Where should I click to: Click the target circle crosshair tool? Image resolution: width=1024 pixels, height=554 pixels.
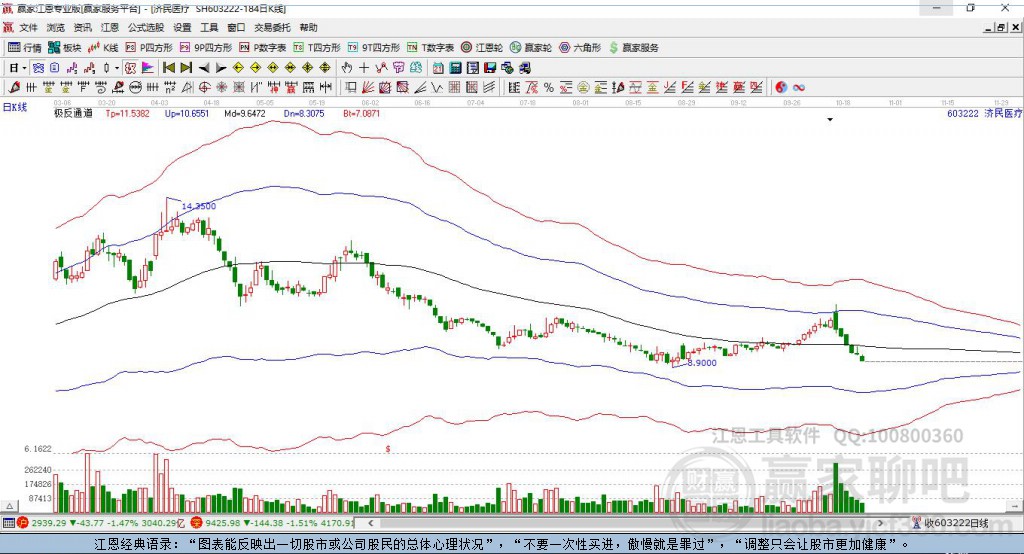[x=204, y=87]
